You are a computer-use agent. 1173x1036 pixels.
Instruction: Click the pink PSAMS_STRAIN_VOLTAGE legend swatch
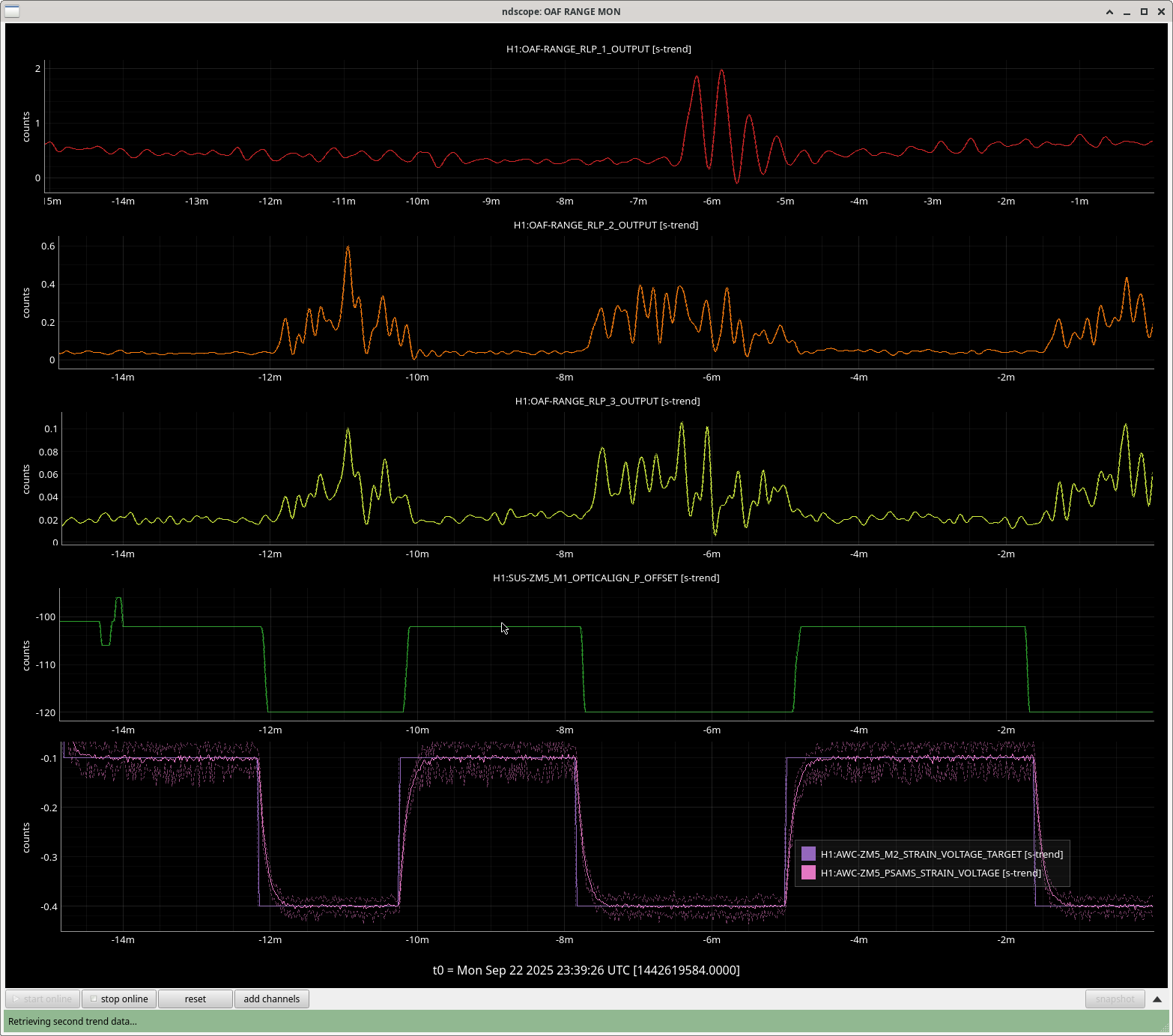tap(808, 873)
